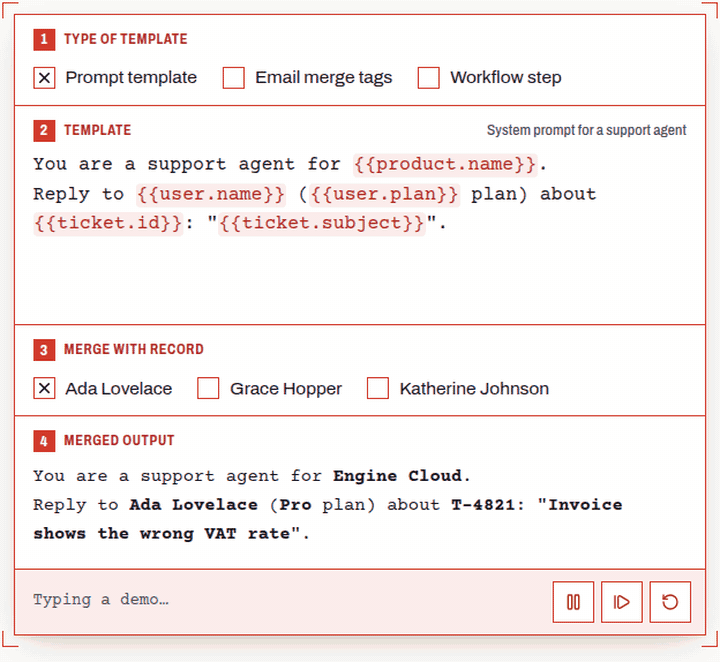720x662 pixels.
Task: Click the {{user.plan}} template variable
Action: [x=384, y=194]
